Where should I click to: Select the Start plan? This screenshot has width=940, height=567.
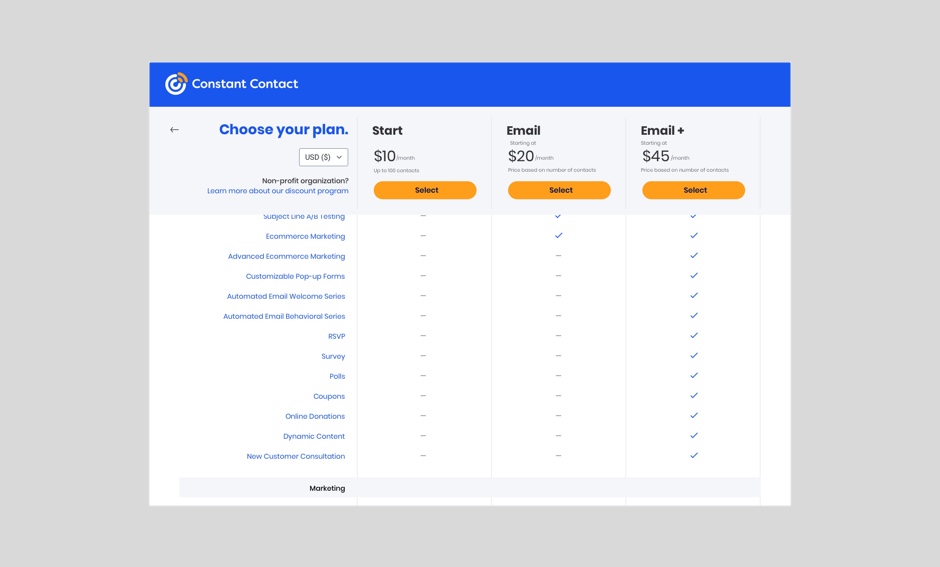pos(425,190)
